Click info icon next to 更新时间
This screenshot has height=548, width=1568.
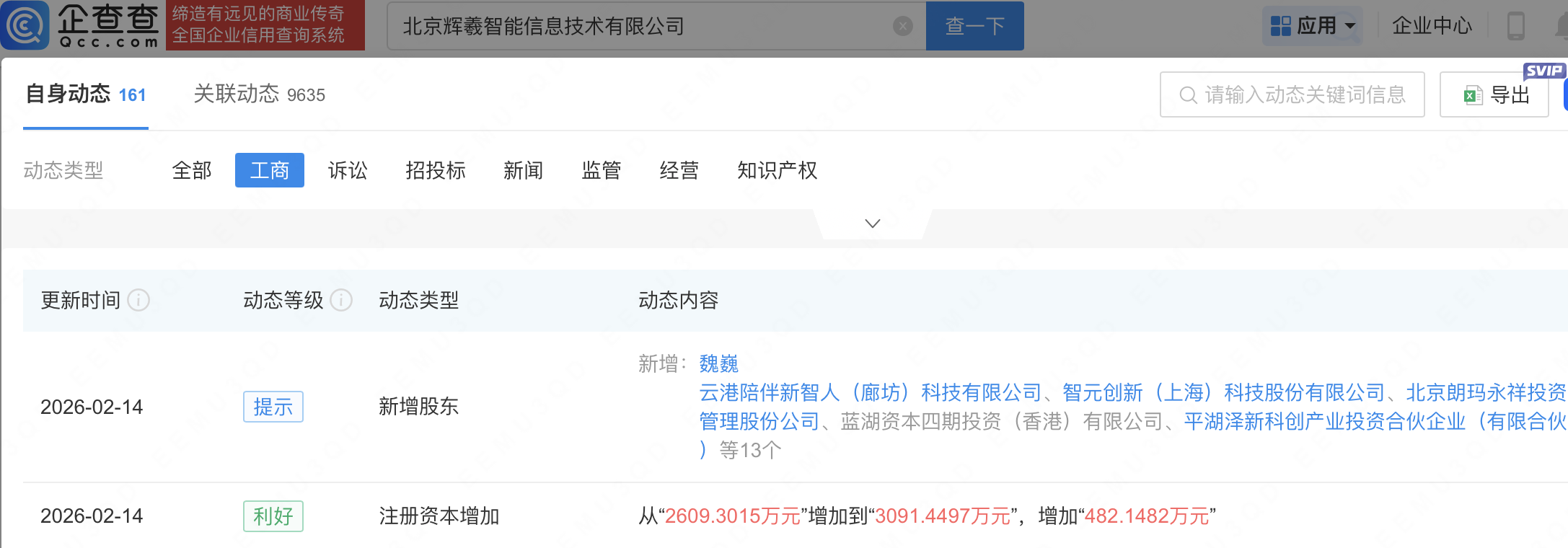click(138, 300)
